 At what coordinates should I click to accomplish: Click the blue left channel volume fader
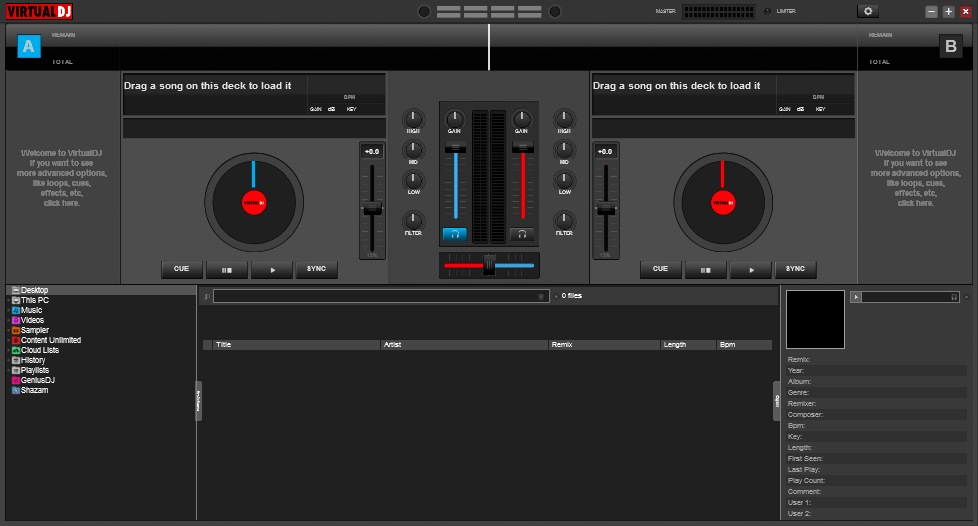(x=455, y=147)
